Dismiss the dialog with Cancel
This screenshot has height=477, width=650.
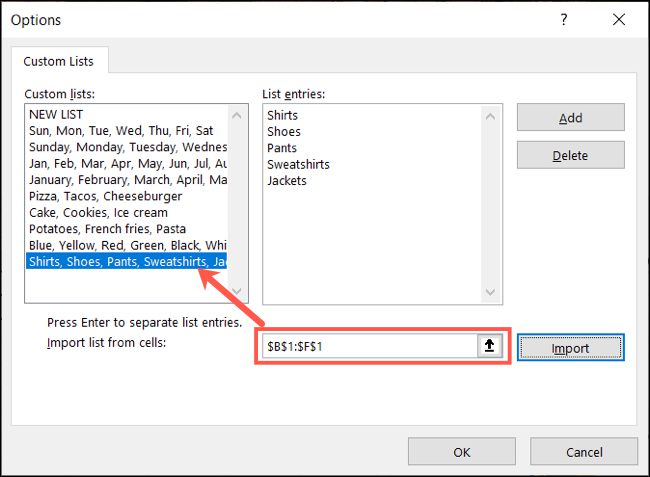click(x=584, y=451)
